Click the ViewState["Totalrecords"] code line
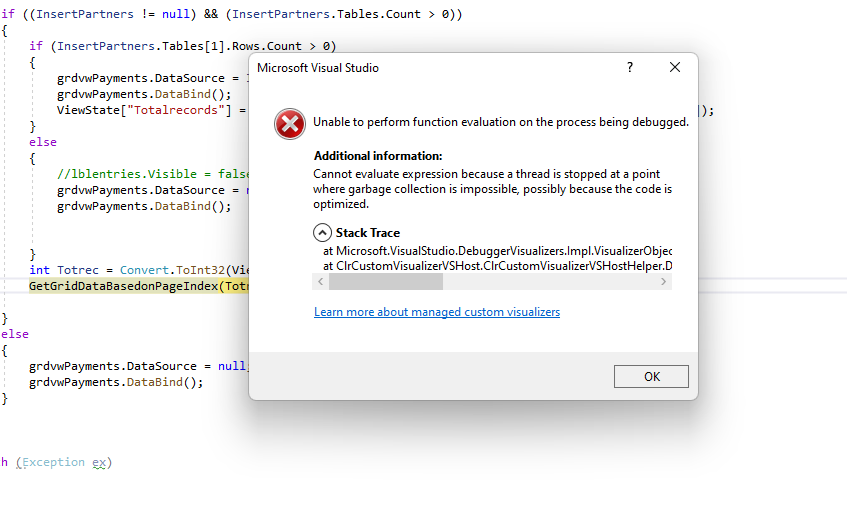 point(152,110)
